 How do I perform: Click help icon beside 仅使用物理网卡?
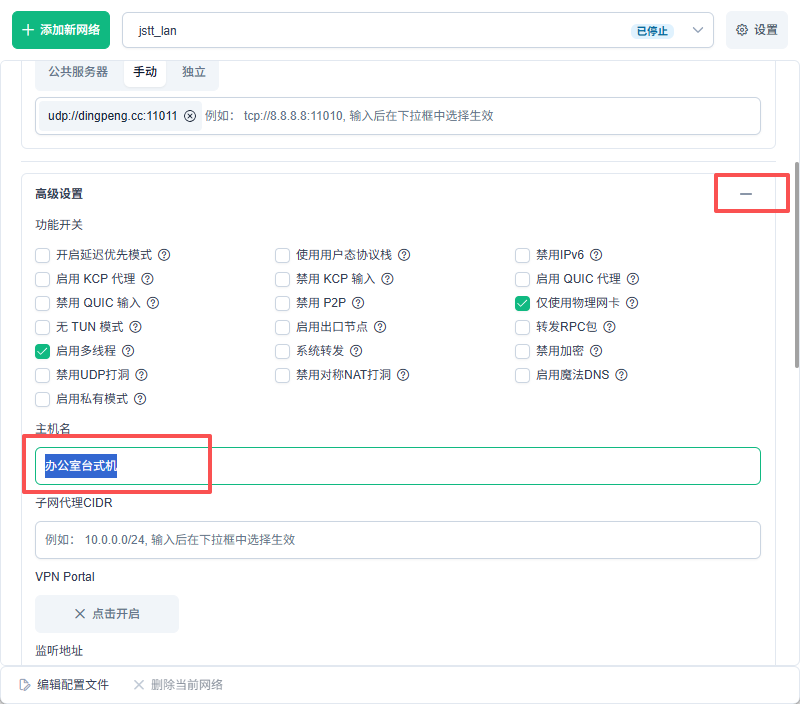point(632,303)
